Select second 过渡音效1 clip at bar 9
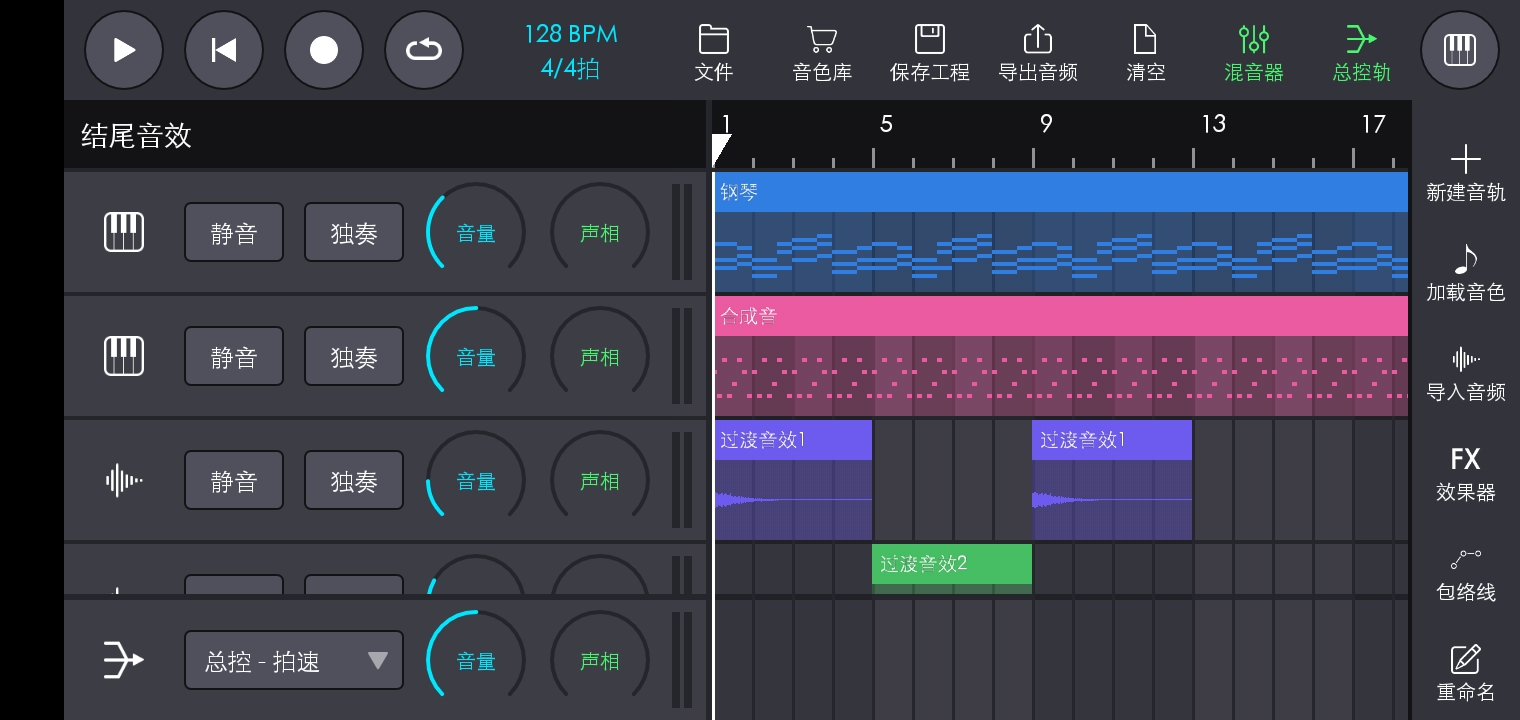The width and height of the screenshot is (1520, 720). [1112, 480]
